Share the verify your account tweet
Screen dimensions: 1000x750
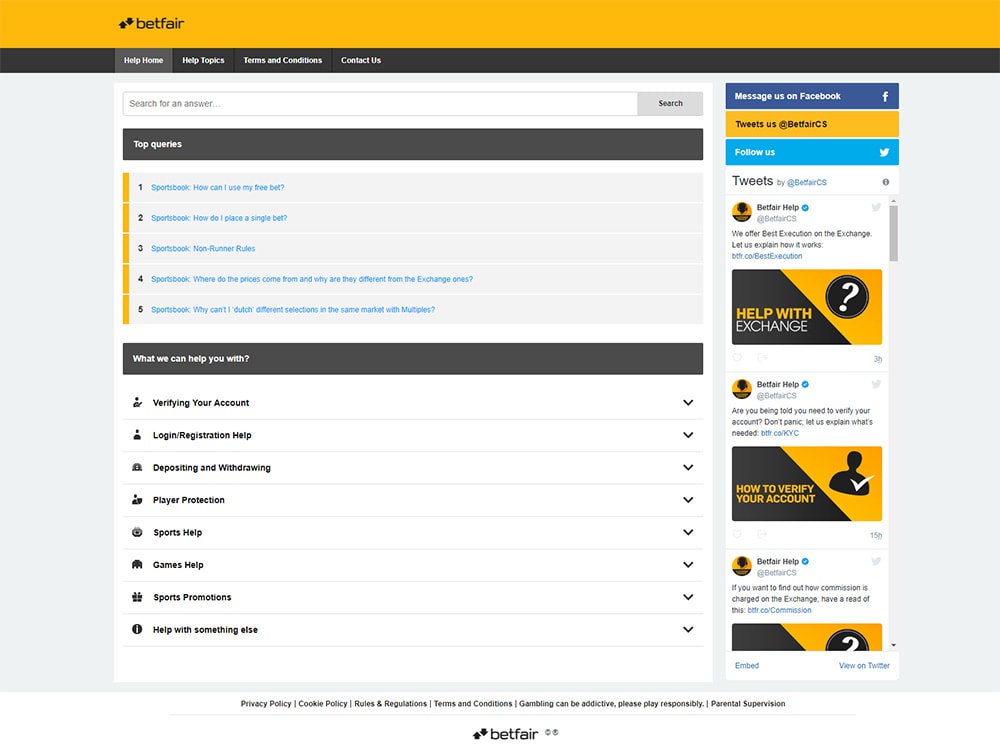click(761, 534)
